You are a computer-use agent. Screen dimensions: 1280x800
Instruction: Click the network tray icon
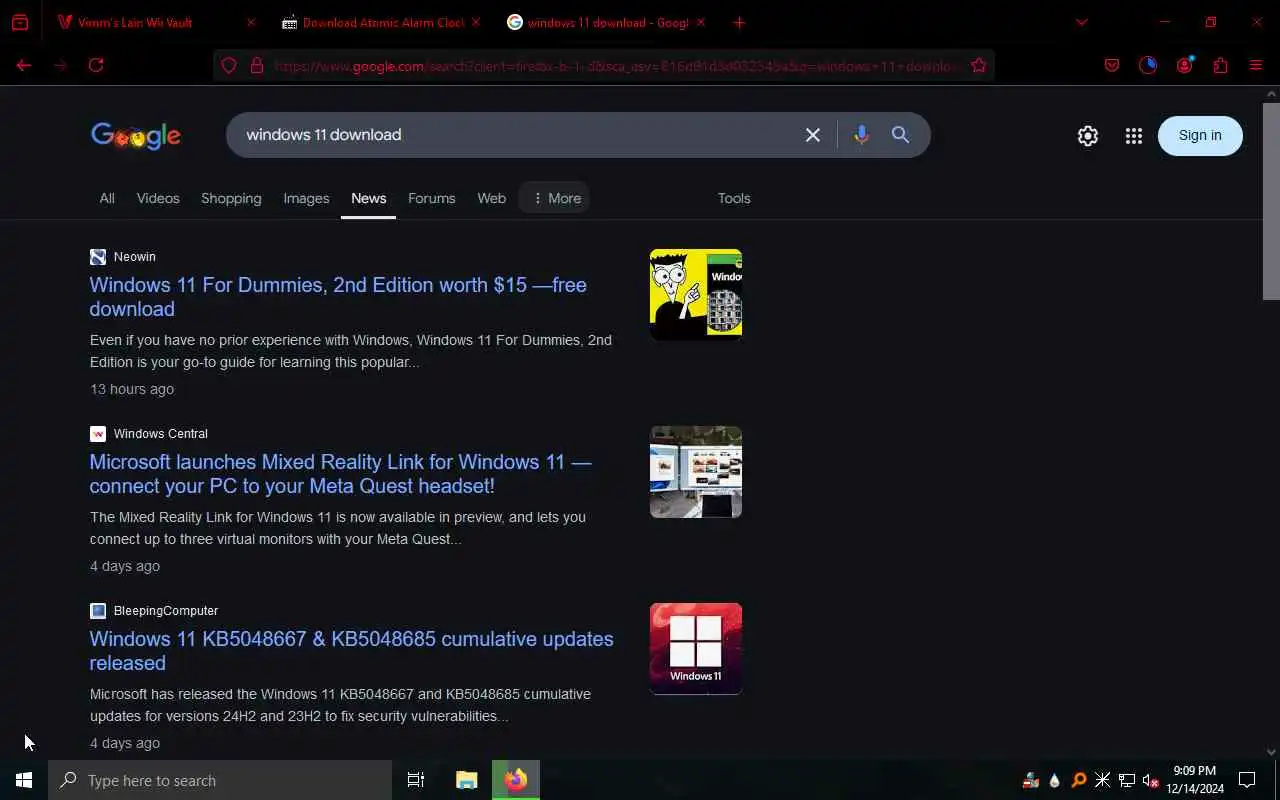tap(1127, 780)
